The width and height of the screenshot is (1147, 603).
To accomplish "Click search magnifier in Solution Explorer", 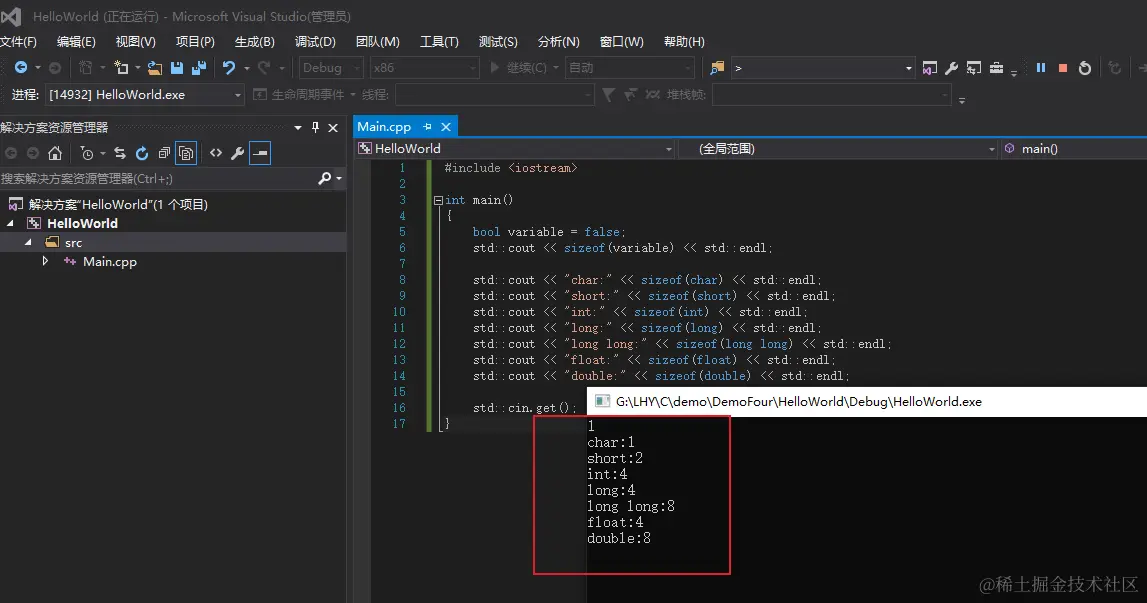I will [x=325, y=179].
